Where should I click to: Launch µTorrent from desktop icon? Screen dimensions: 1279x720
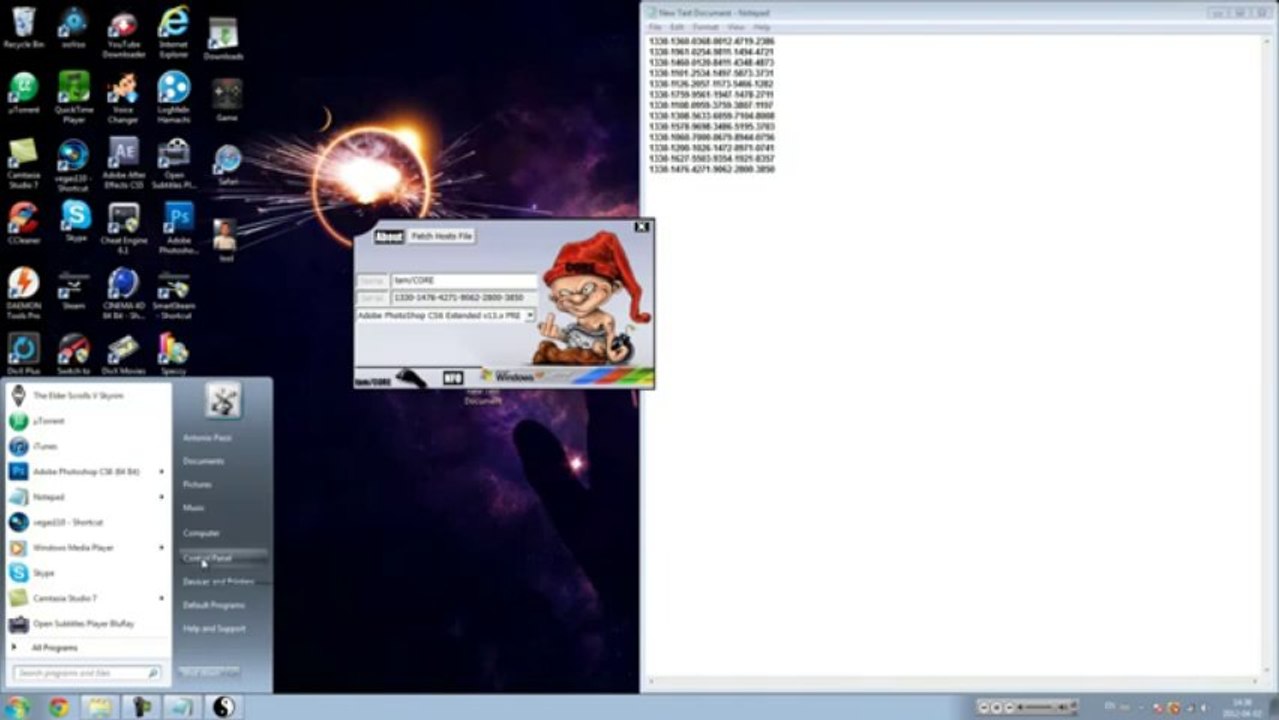[23, 93]
